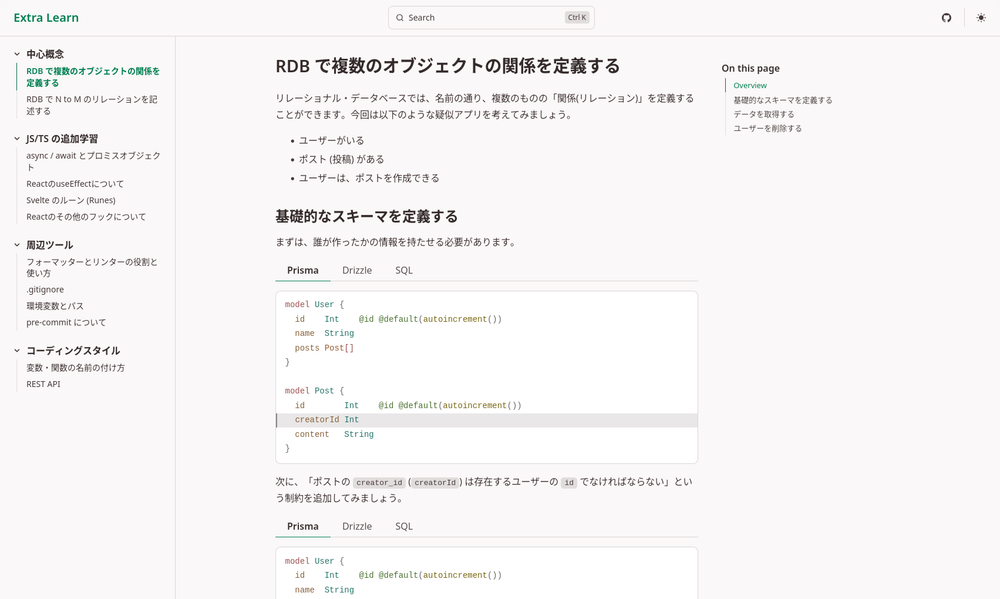Open the GitHub repository icon
1000x599 pixels.
point(946,17)
